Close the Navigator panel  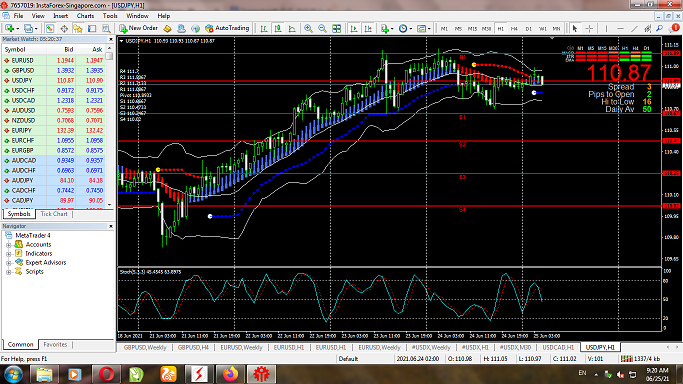pyautogui.click(x=111, y=226)
